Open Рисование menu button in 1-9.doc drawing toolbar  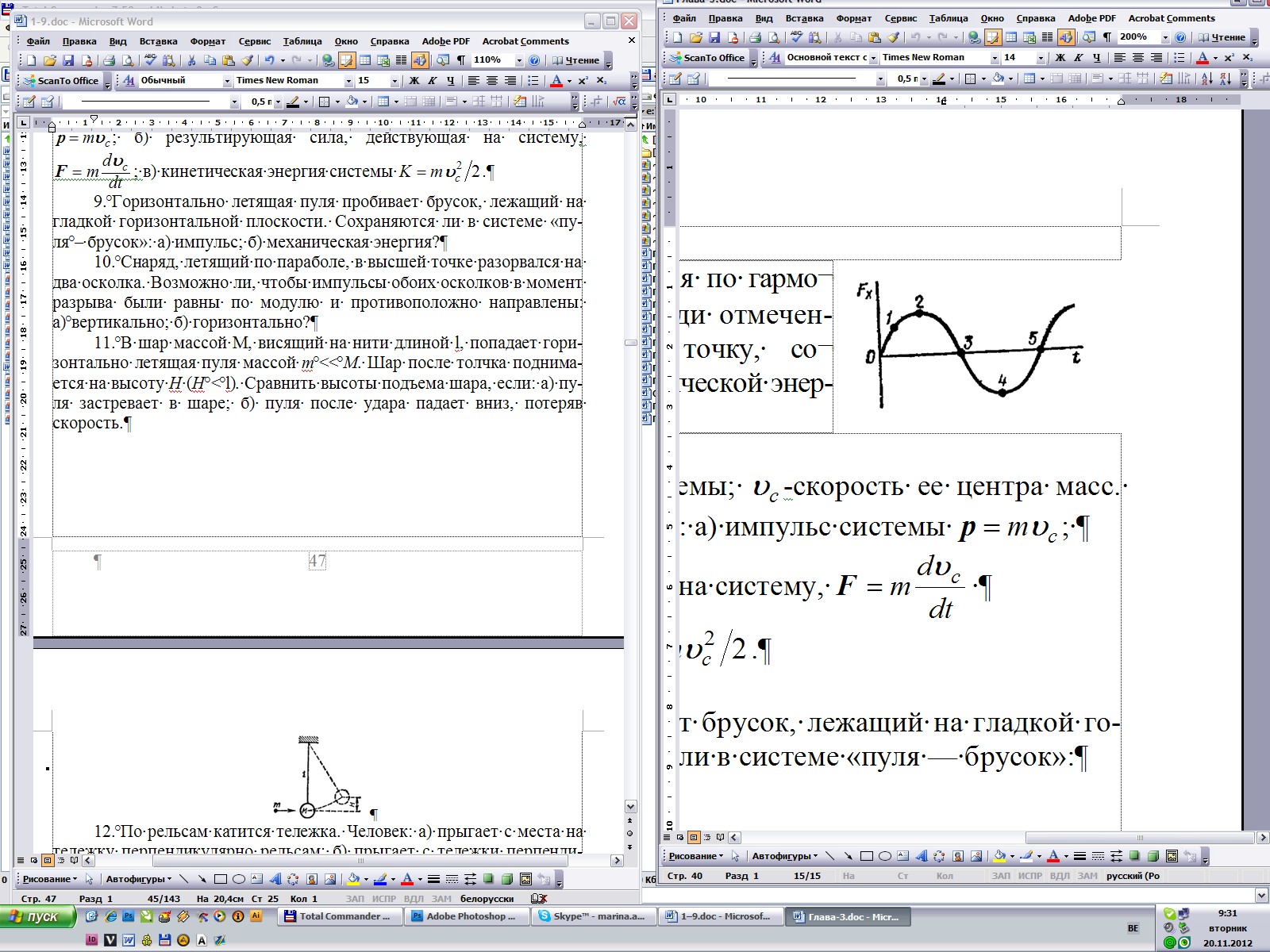tap(50, 879)
